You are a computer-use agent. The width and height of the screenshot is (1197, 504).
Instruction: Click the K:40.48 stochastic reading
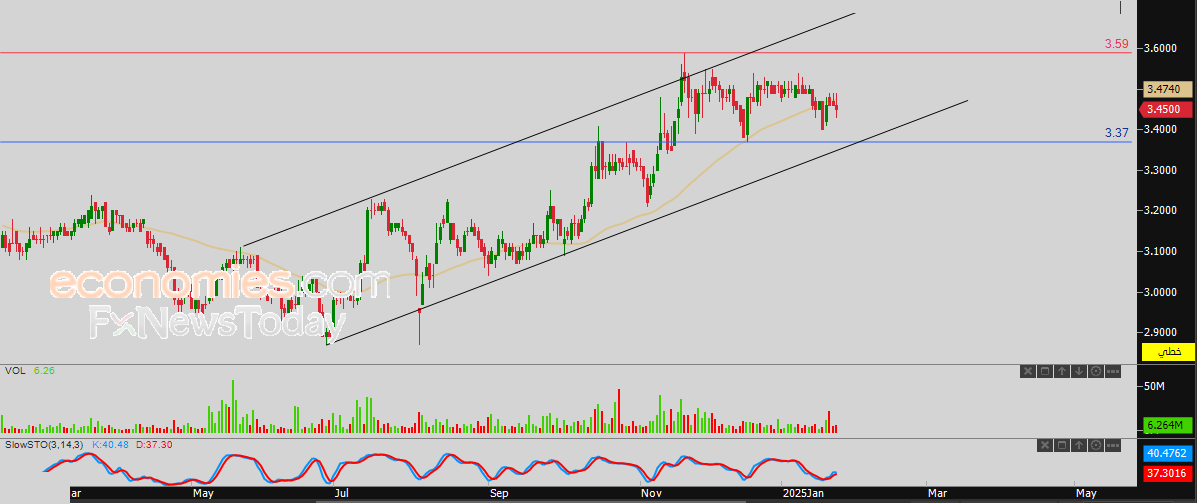point(111,444)
